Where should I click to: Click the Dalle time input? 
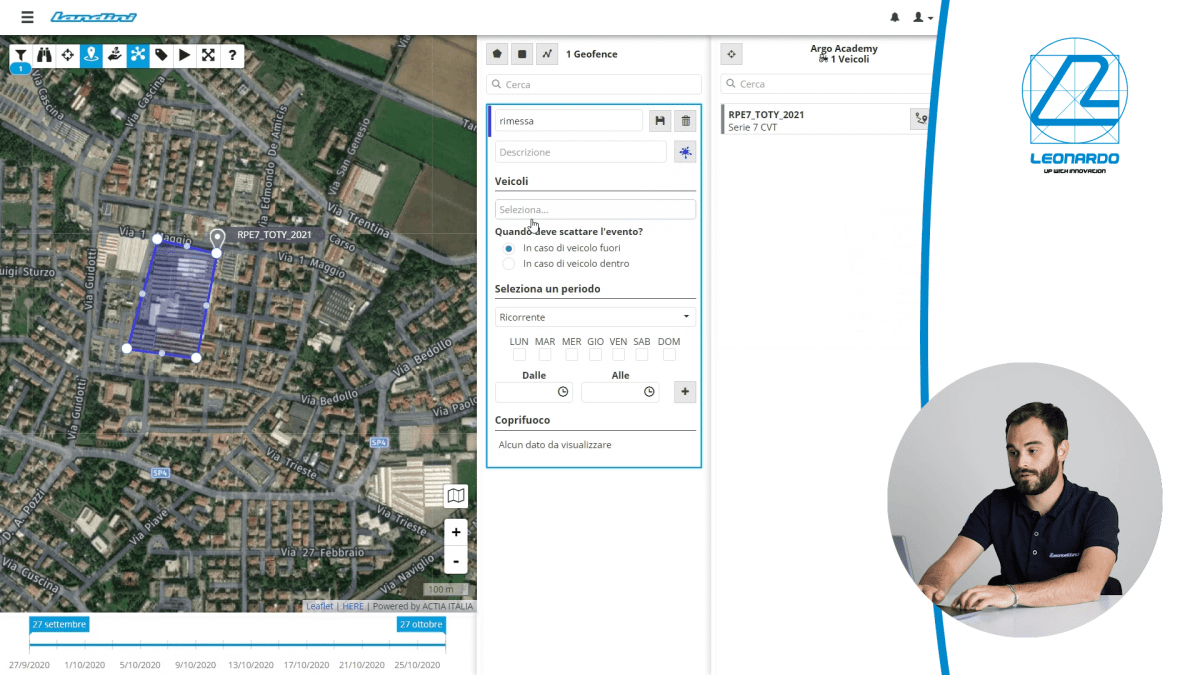pyautogui.click(x=534, y=392)
